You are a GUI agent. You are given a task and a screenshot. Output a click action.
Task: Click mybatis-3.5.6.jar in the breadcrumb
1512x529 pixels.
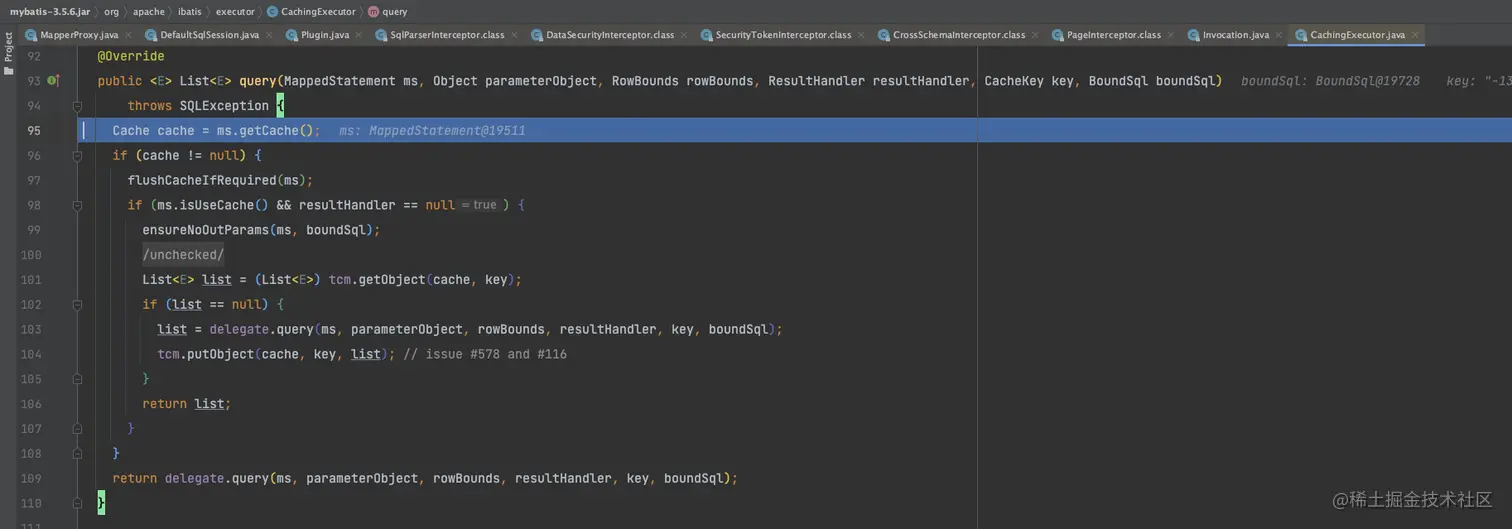point(50,12)
